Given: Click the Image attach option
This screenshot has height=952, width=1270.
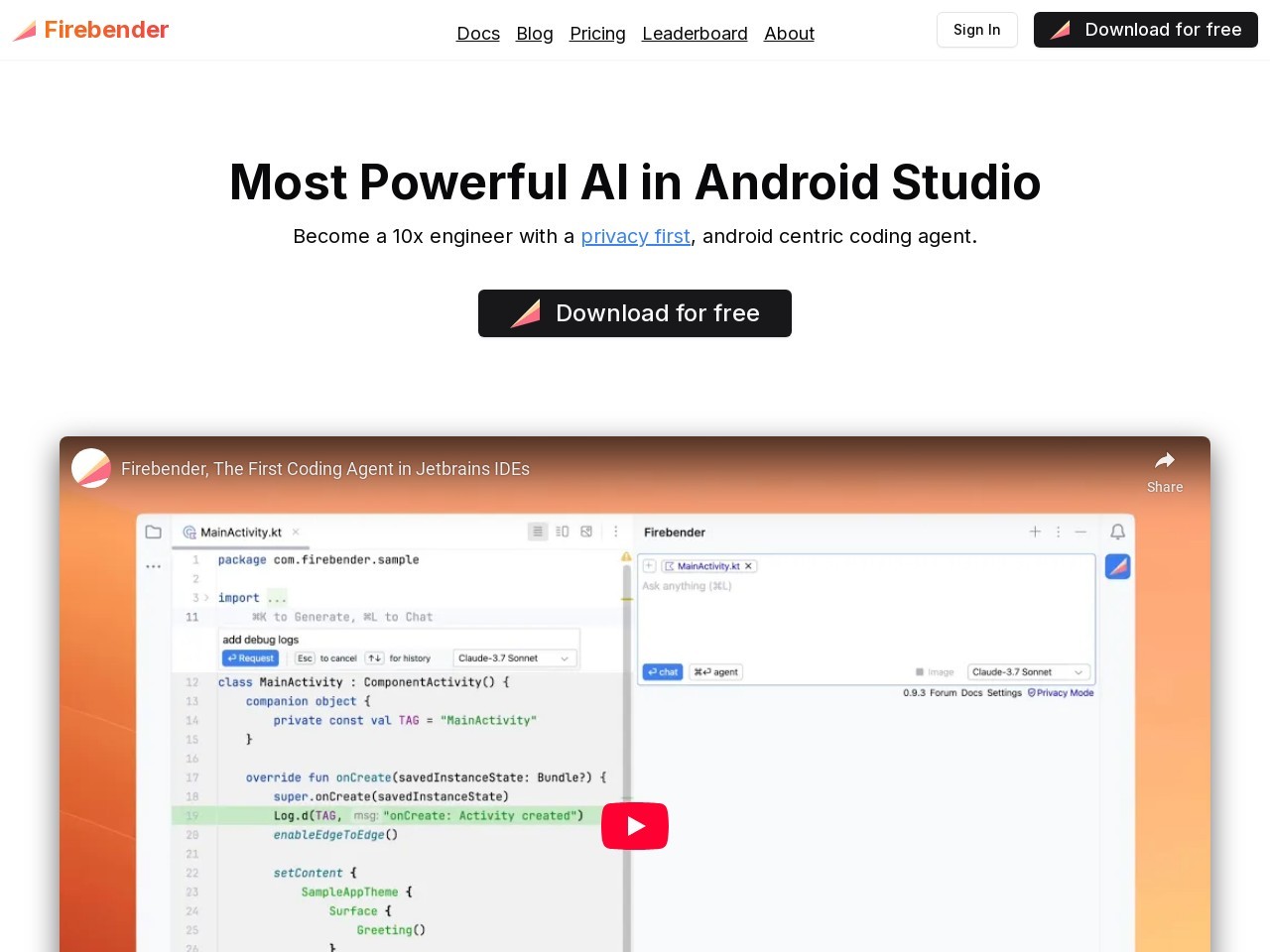Looking at the screenshot, I should [935, 672].
